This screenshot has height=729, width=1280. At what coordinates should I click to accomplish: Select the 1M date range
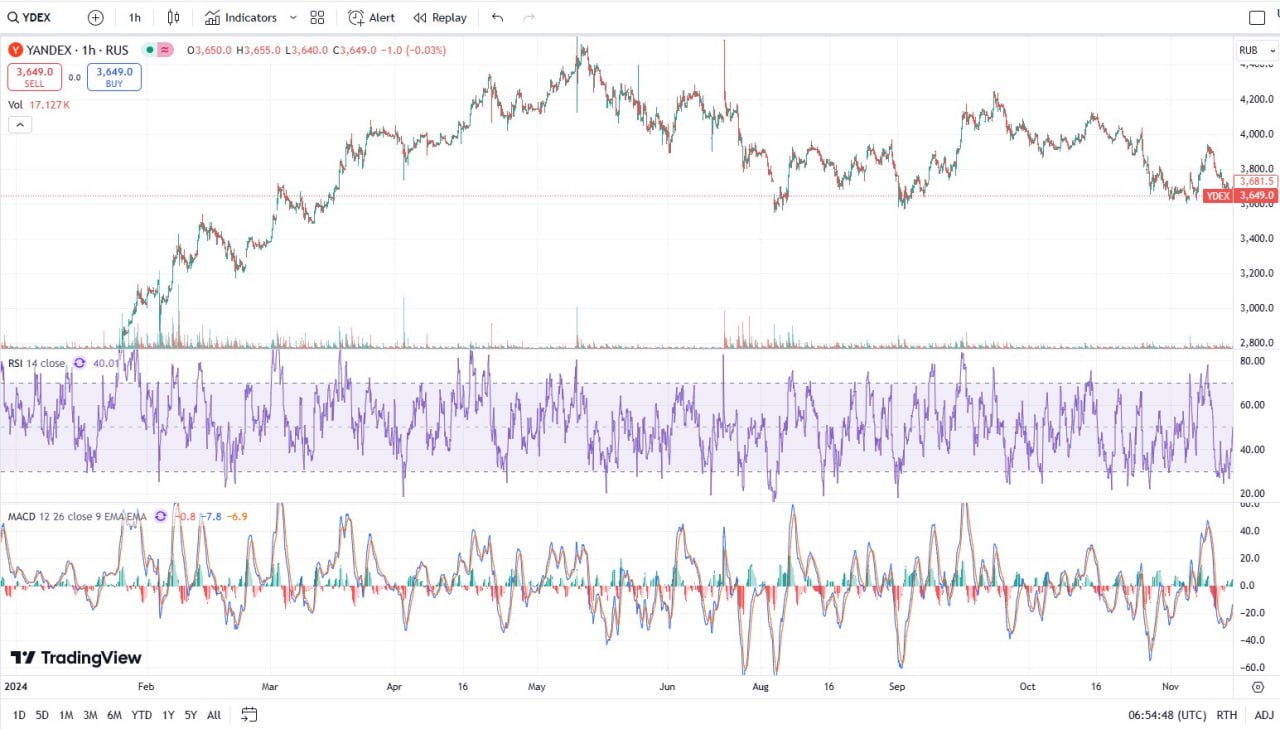click(66, 715)
